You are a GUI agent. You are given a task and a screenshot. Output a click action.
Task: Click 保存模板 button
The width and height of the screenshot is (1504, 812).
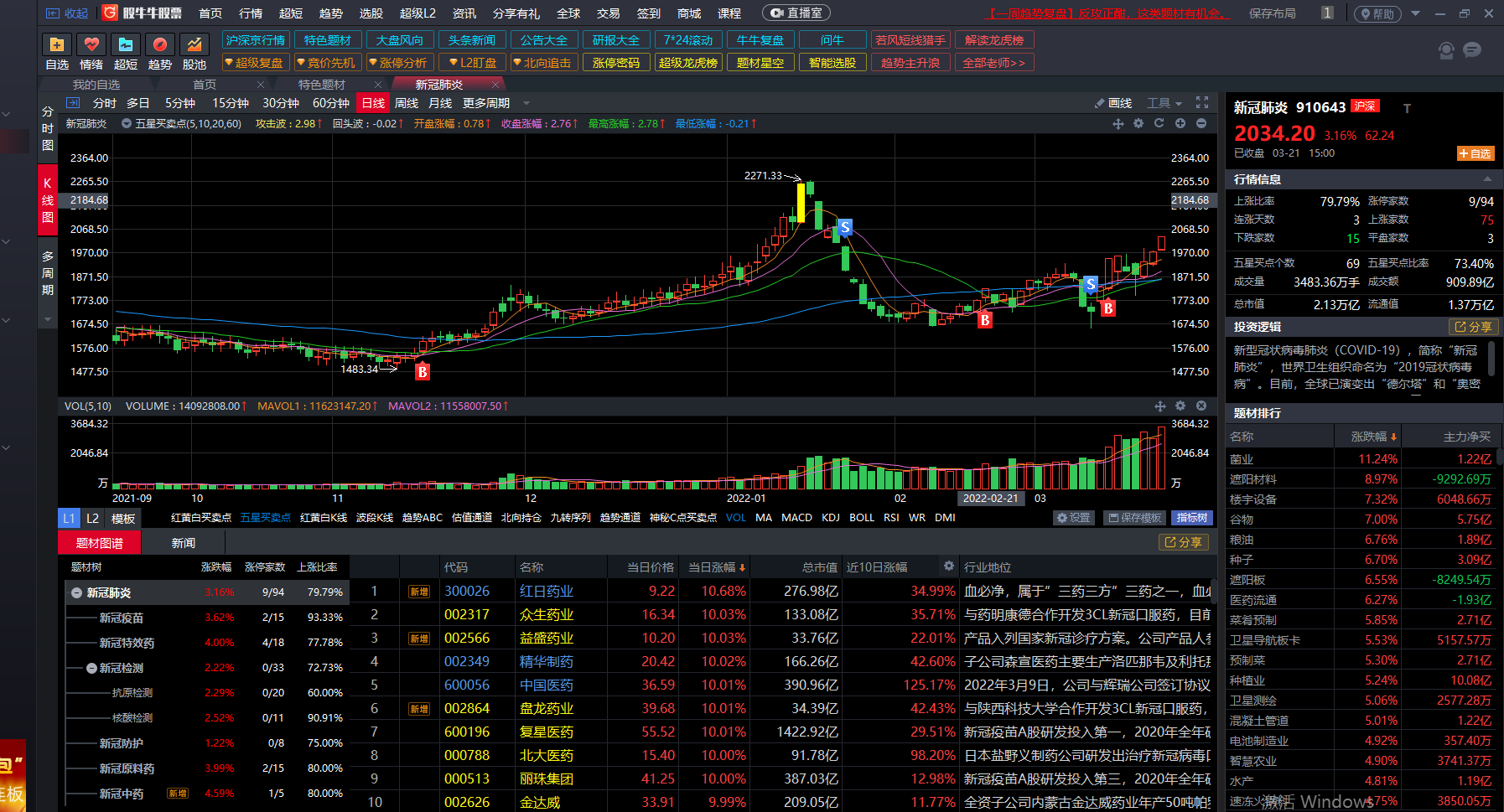pyautogui.click(x=1135, y=518)
